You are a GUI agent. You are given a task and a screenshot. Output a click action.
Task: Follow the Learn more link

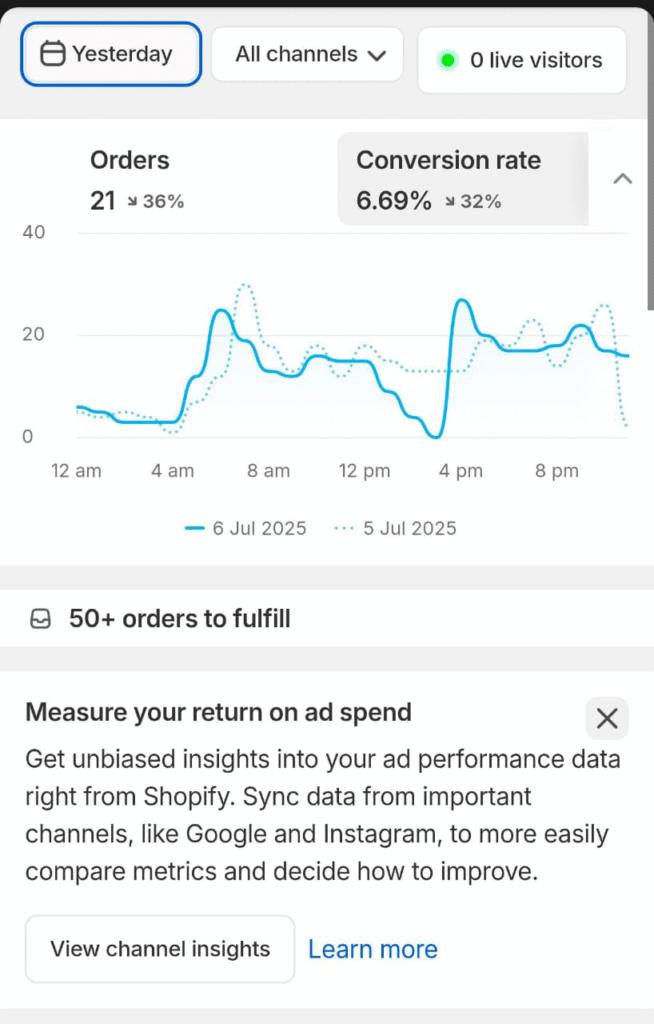pyautogui.click(x=372, y=949)
